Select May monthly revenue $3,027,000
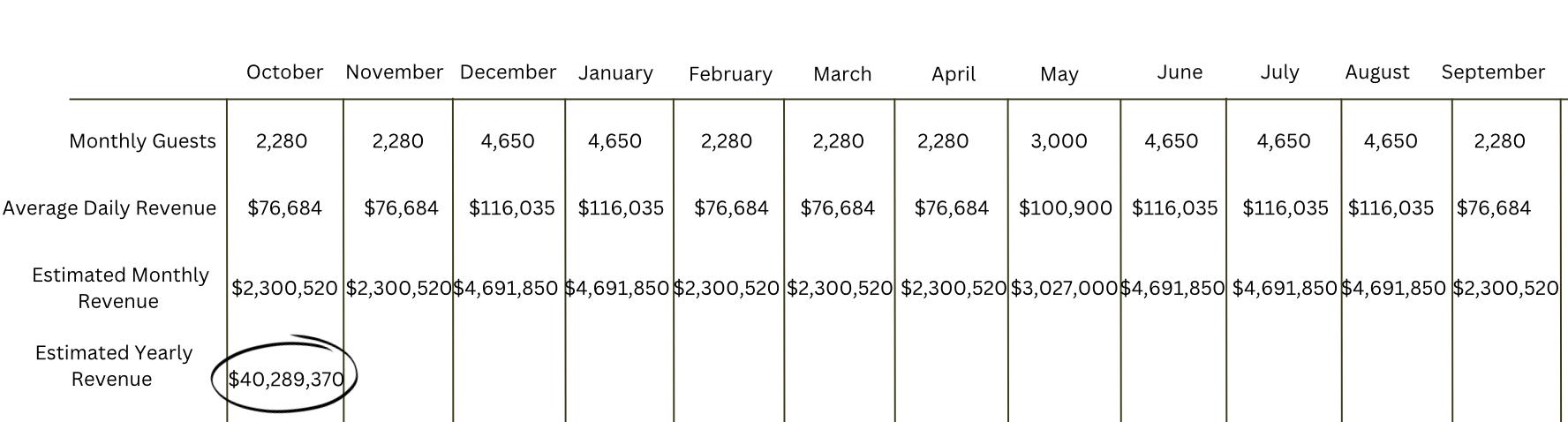Viewport: 1568px width, 422px height. (1064, 289)
